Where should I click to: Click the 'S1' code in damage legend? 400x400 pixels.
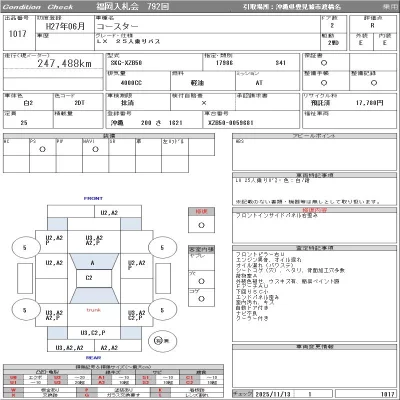coord(146,378)
